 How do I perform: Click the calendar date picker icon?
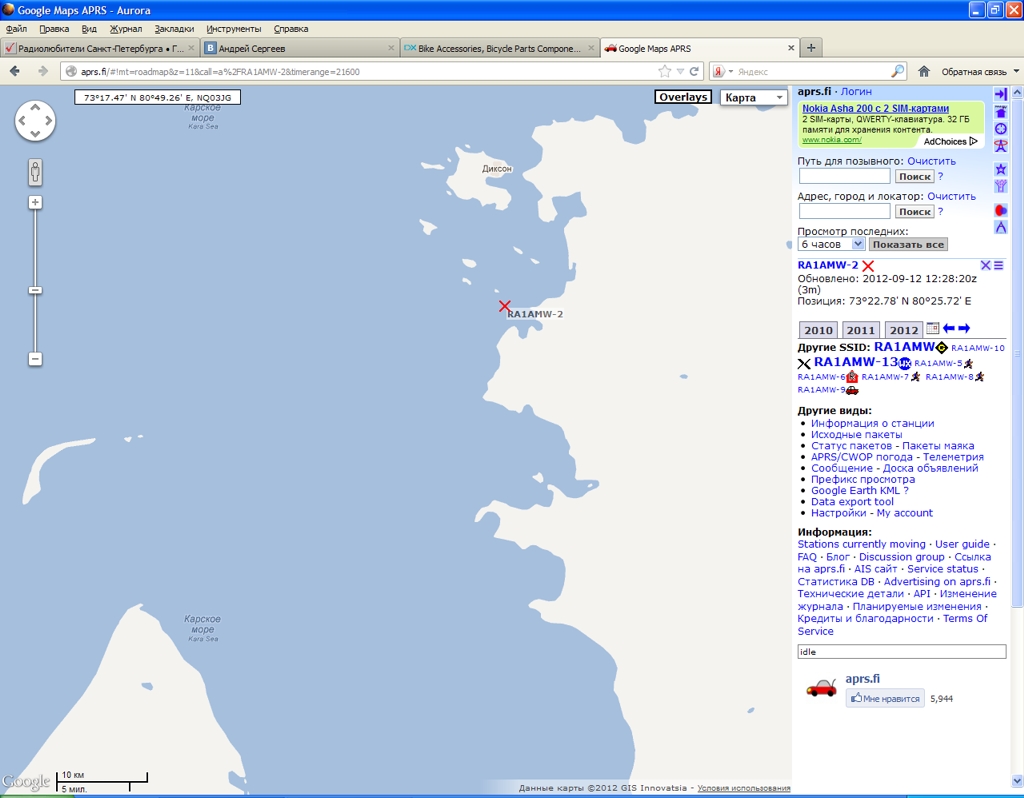(x=933, y=328)
